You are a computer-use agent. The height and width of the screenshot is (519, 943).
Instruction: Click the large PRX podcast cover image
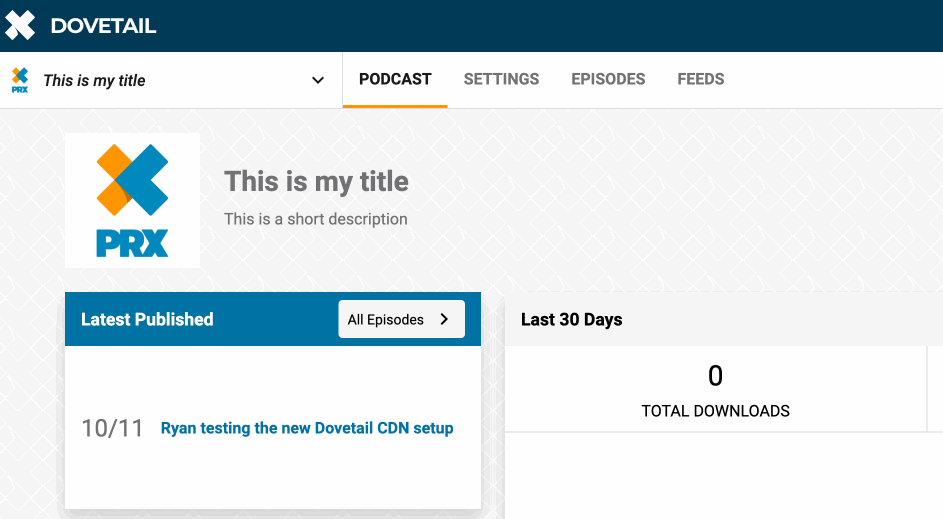tap(132, 200)
